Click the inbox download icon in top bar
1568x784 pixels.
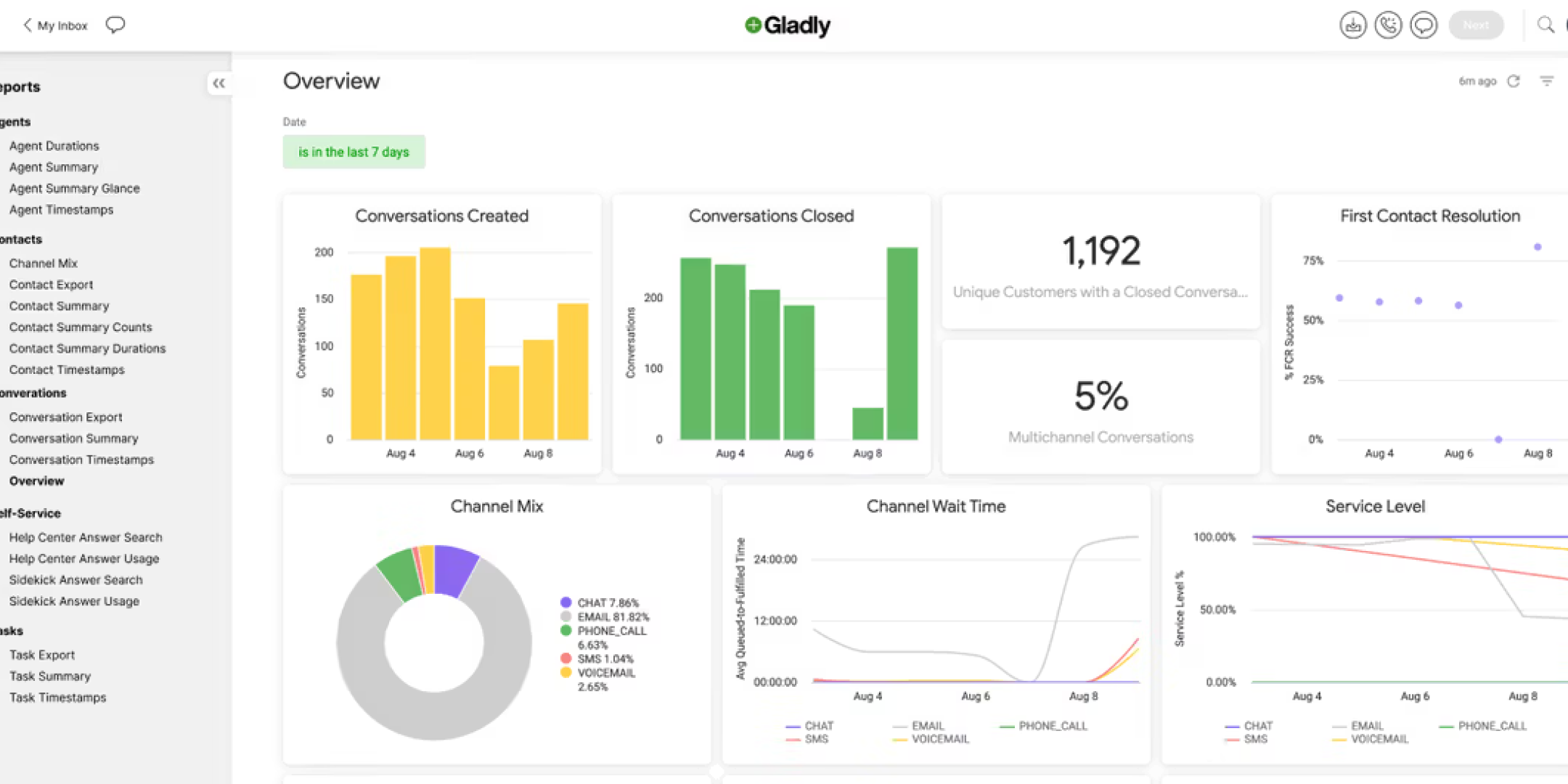coord(1352,25)
